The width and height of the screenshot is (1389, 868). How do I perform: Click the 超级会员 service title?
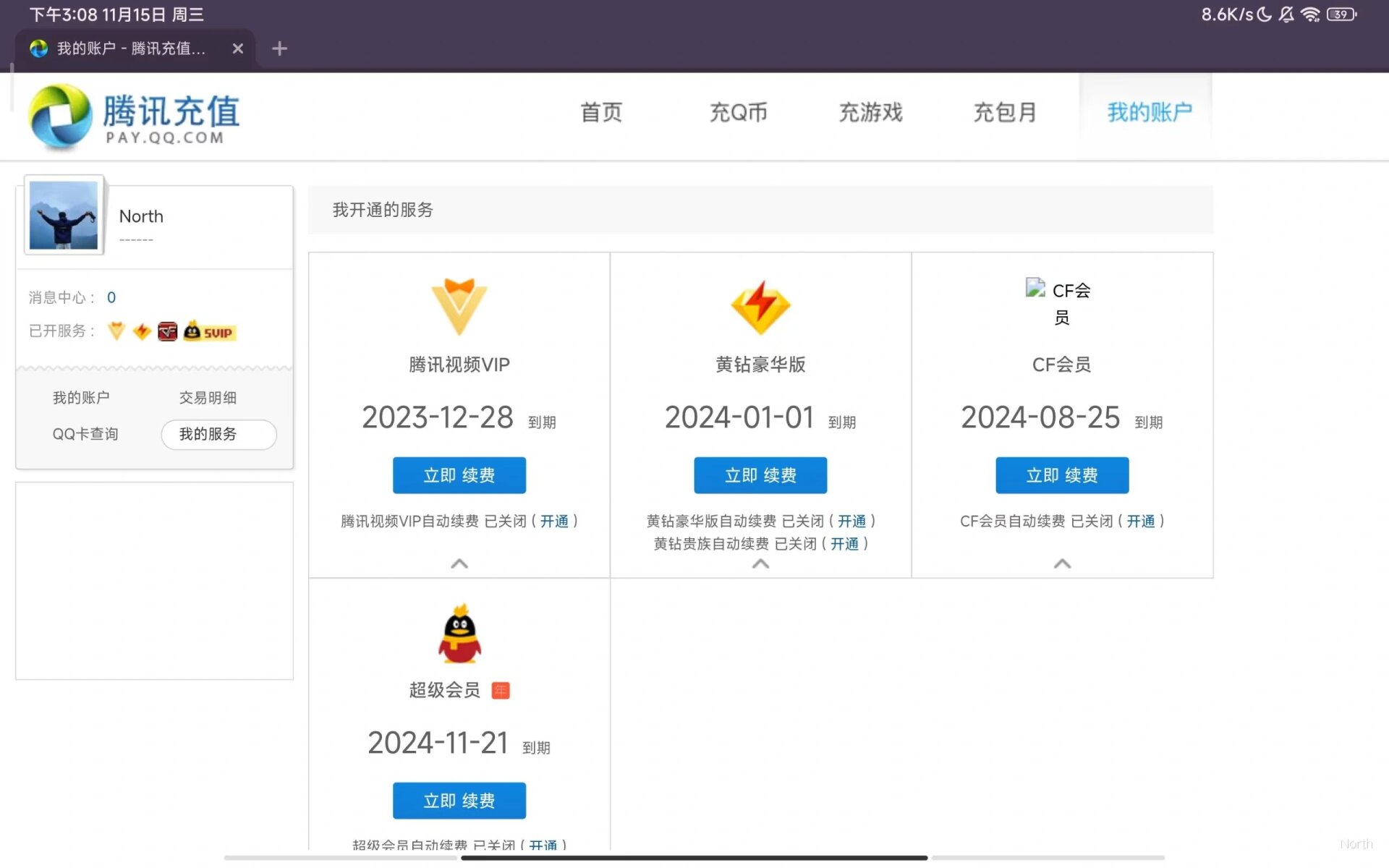pyautogui.click(x=444, y=690)
